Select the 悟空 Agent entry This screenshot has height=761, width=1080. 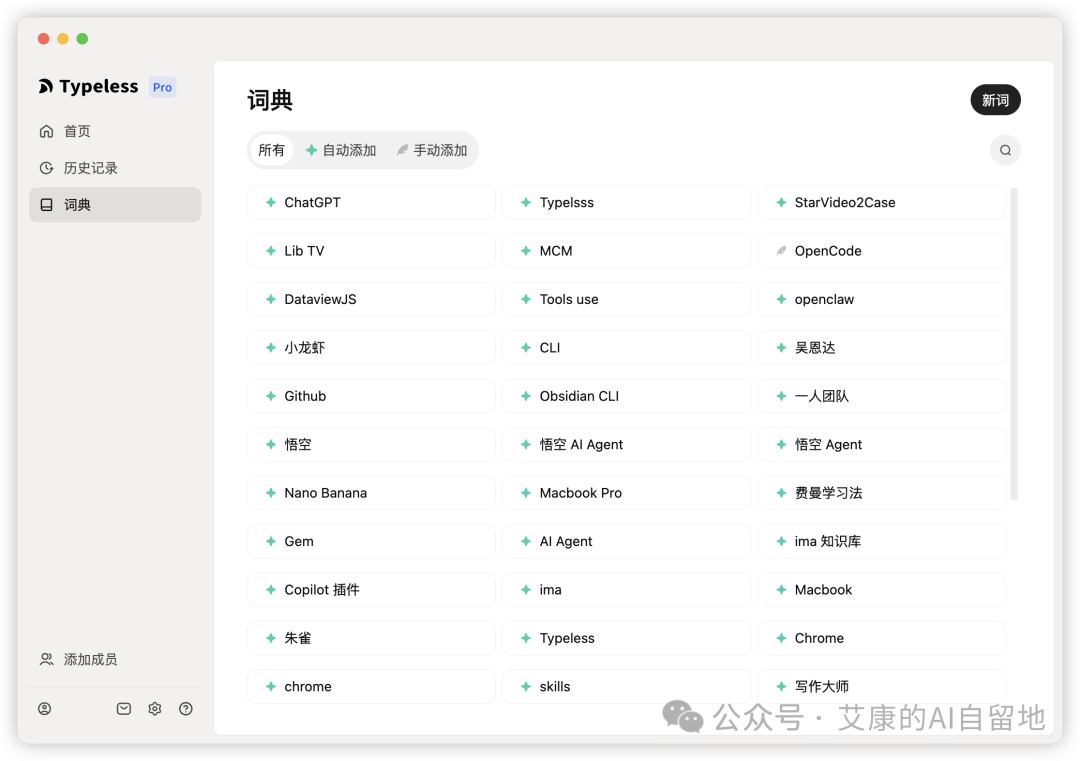tap(882, 444)
